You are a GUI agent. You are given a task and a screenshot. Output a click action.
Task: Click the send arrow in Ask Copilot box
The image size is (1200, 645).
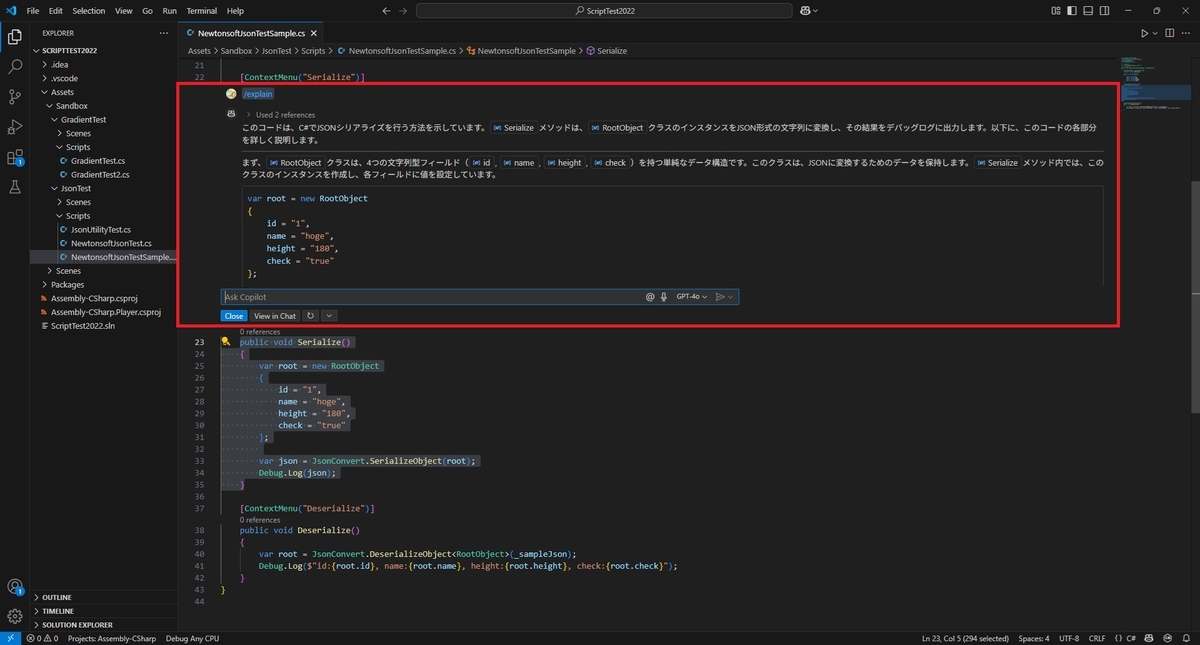[x=720, y=297]
